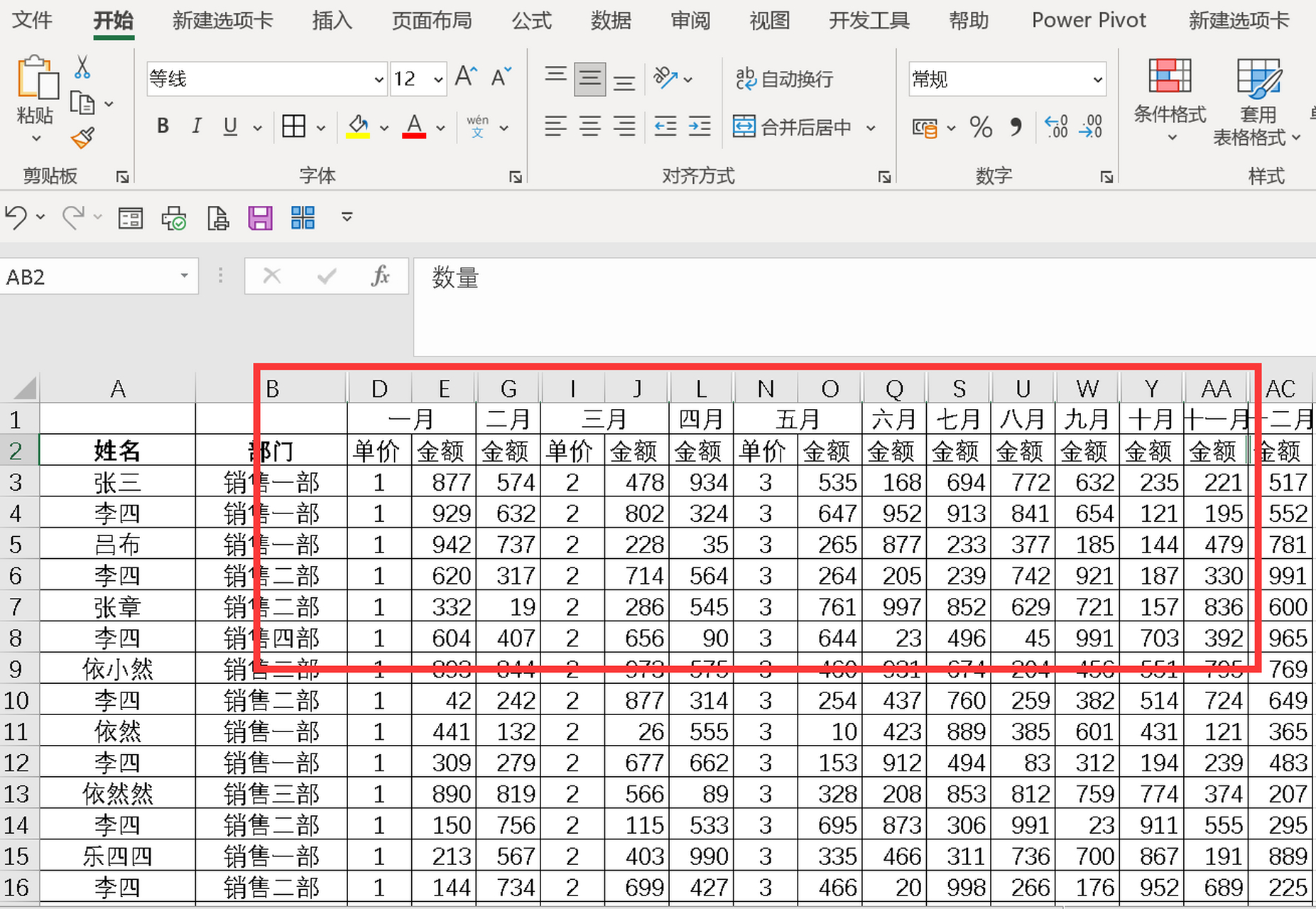Toggle Italic formatting
1316x909 pixels.
click(196, 127)
